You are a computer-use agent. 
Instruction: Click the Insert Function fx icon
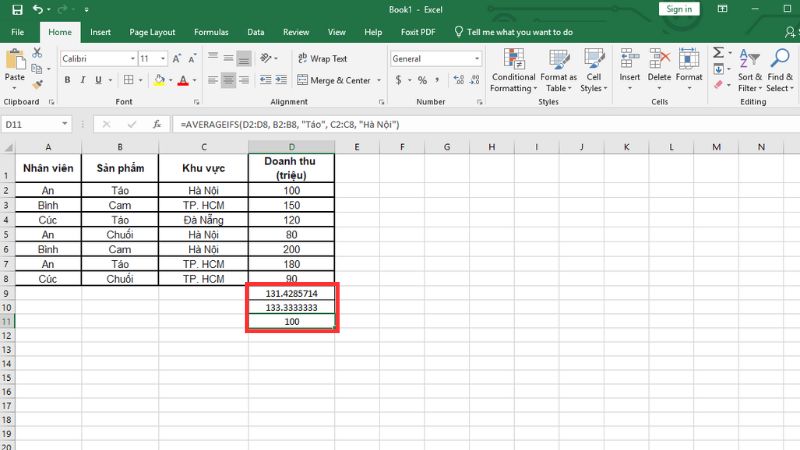click(x=157, y=124)
